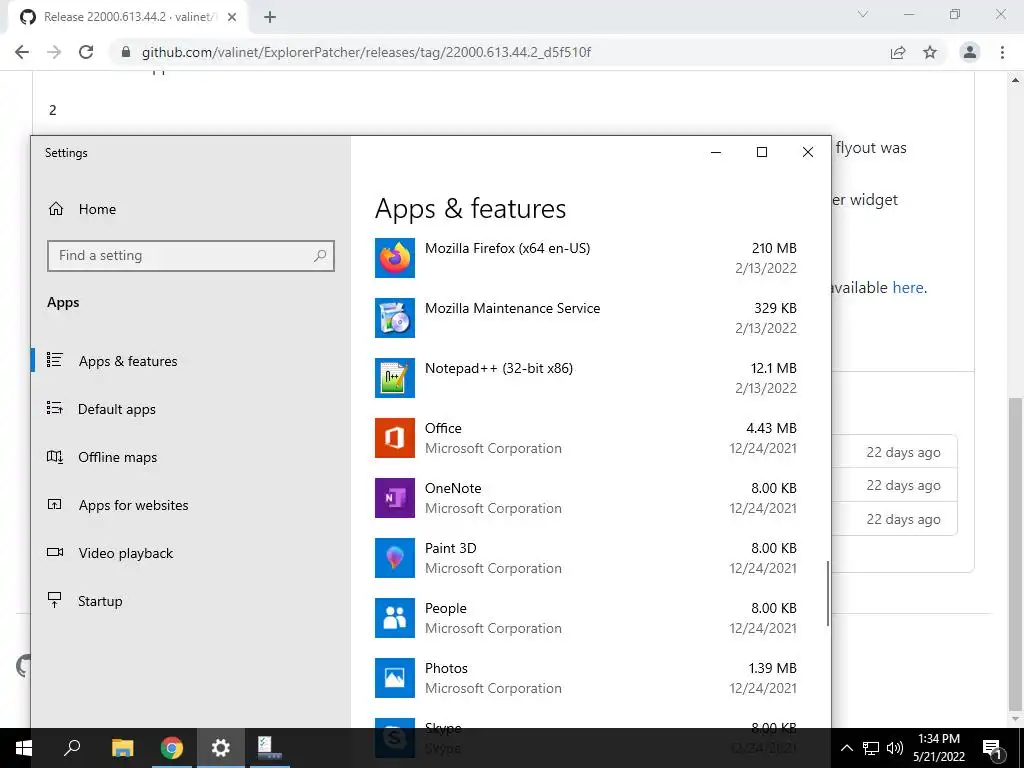Click the GitHub URL in address bar
The height and width of the screenshot is (768, 1024).
click(366, 52)
